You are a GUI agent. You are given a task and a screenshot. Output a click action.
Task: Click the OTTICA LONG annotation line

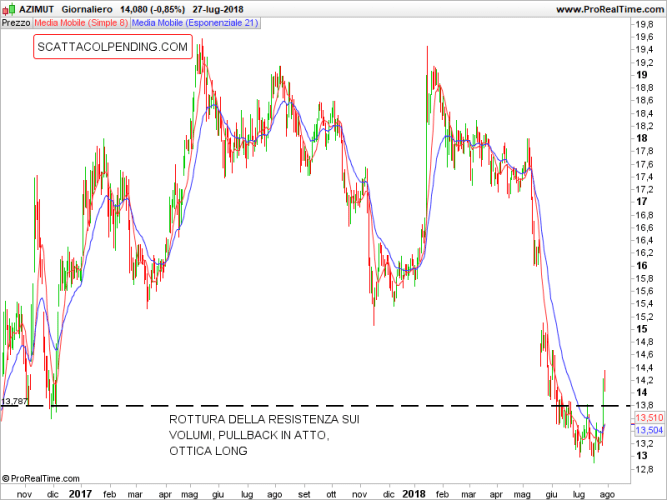(208, 451)
